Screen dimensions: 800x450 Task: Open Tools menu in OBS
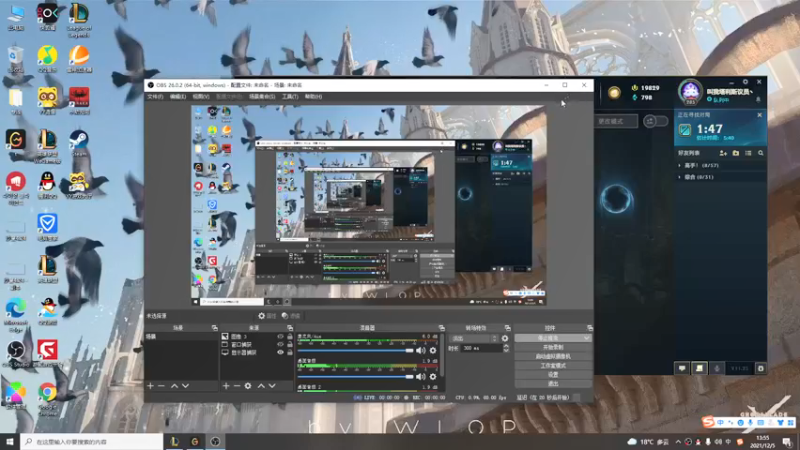[x=290, y=96]
